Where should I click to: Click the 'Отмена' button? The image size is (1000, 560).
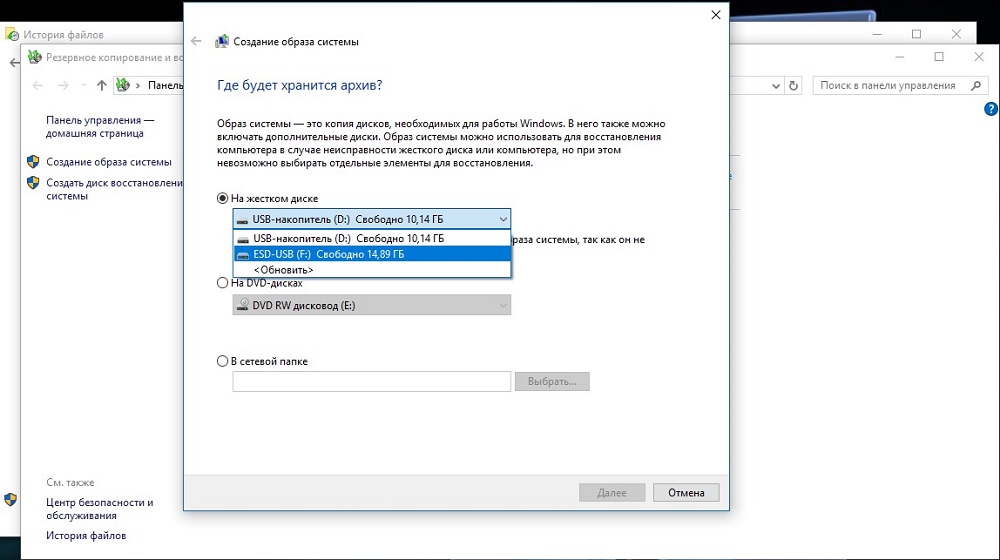coord(686,492)
